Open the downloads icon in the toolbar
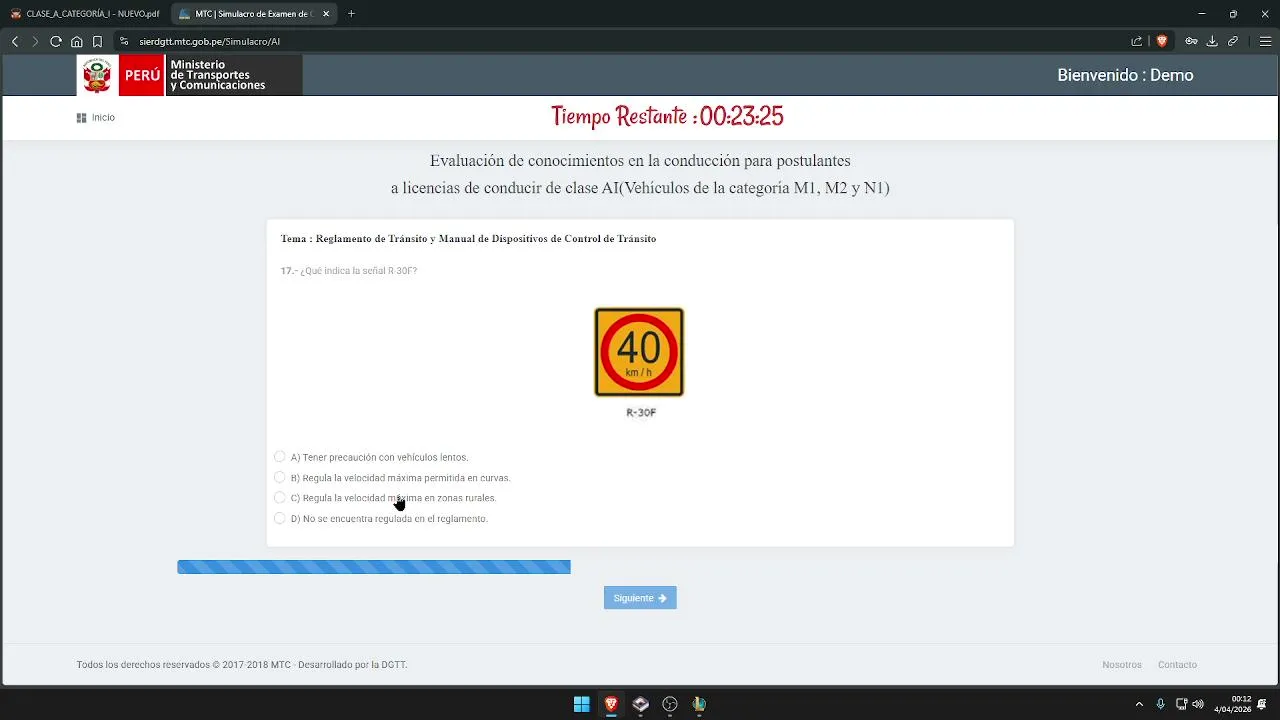Screen dimensions: 1280x720 [x=1212, y=41]
